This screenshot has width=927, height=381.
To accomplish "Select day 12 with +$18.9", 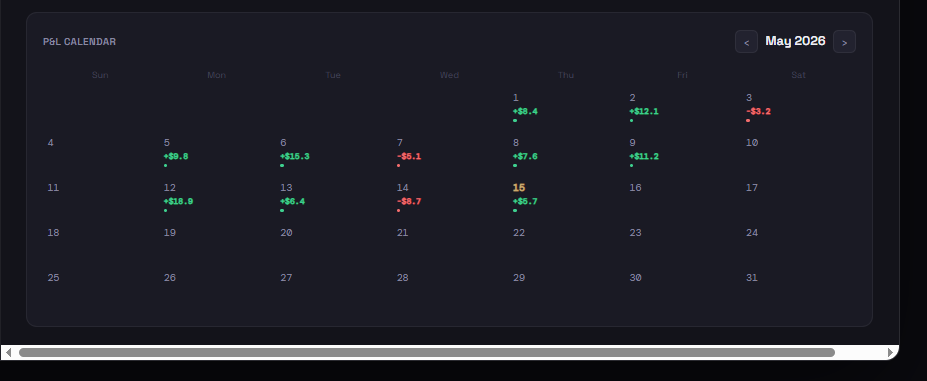I will [x=216, y=199].
